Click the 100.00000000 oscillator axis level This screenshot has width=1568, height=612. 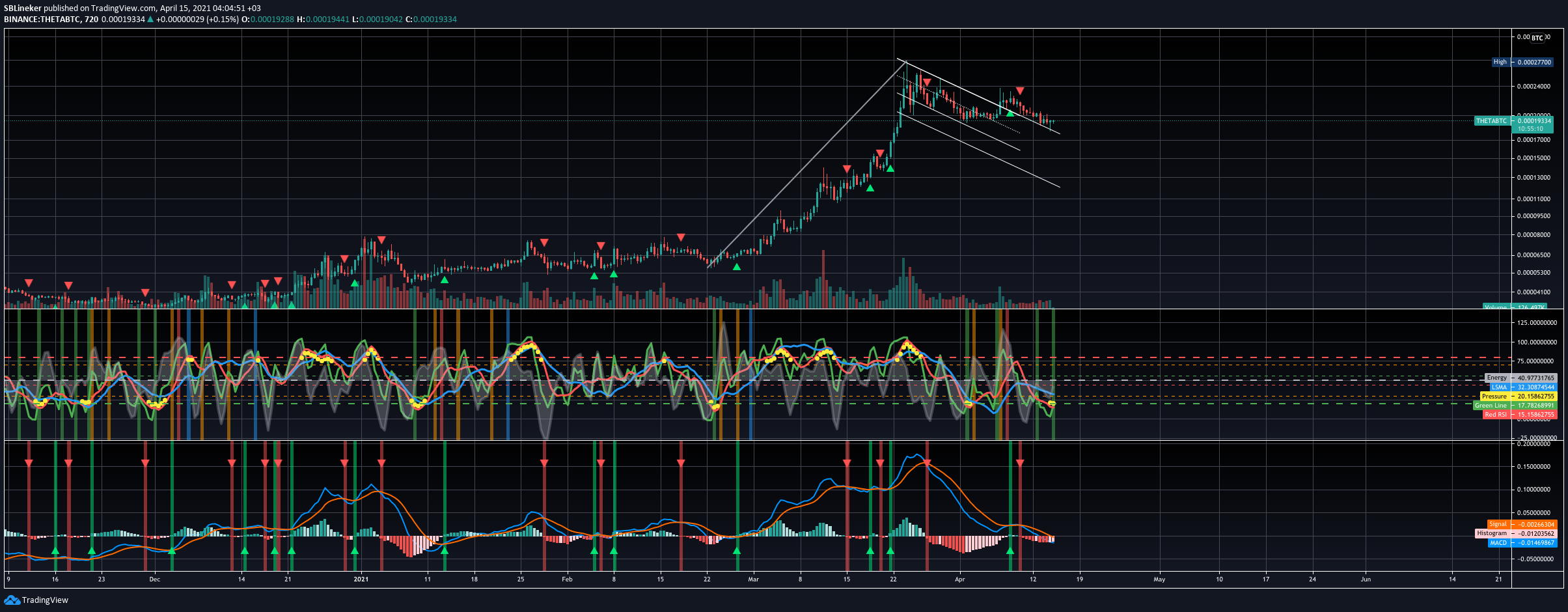1536,342
